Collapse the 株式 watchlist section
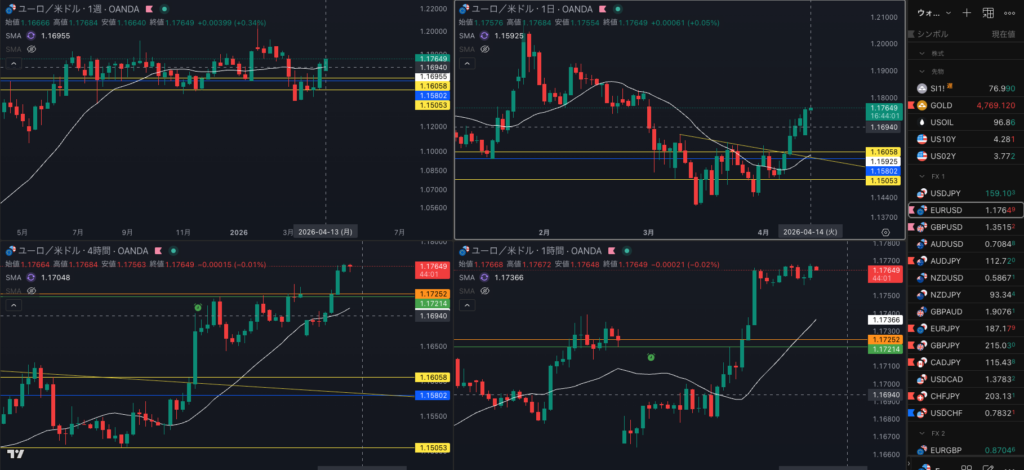 922,54
